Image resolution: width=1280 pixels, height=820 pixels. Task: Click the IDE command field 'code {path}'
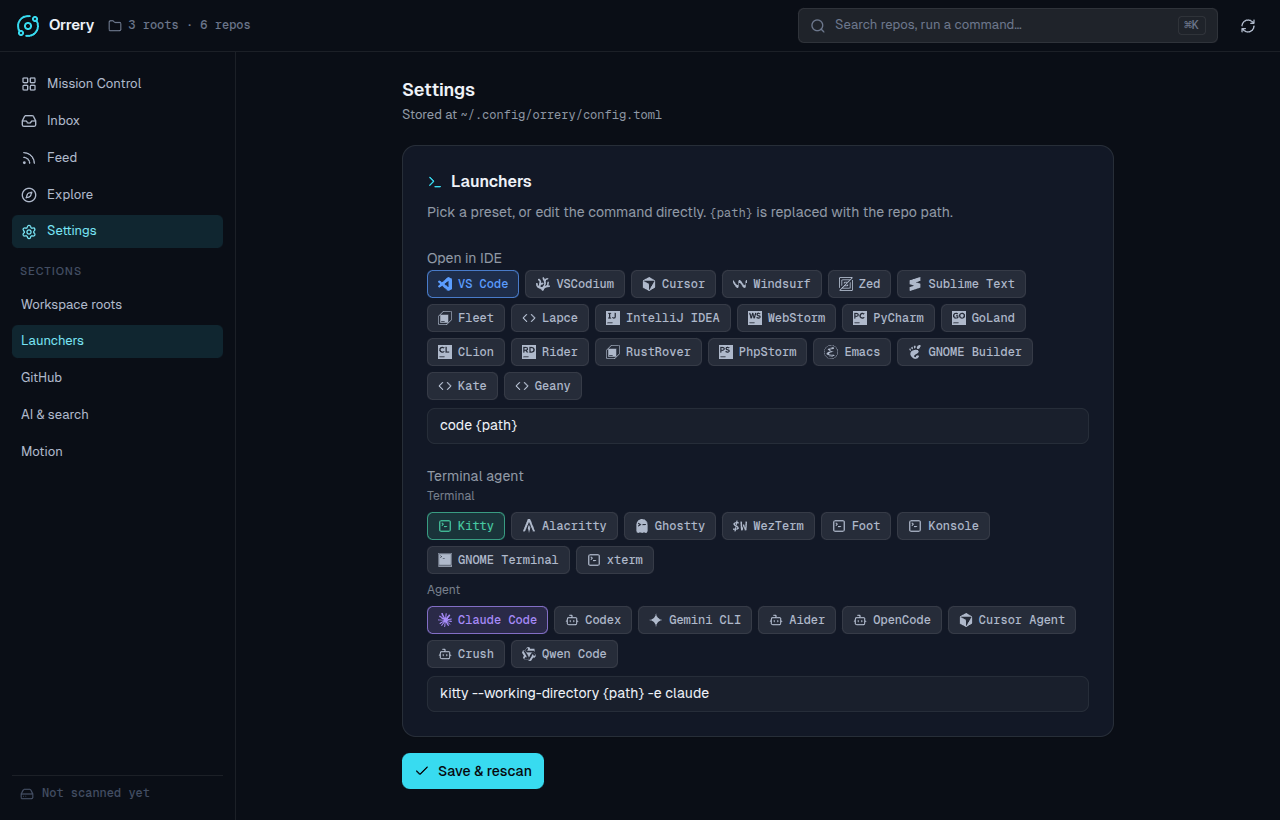[758, 426]
